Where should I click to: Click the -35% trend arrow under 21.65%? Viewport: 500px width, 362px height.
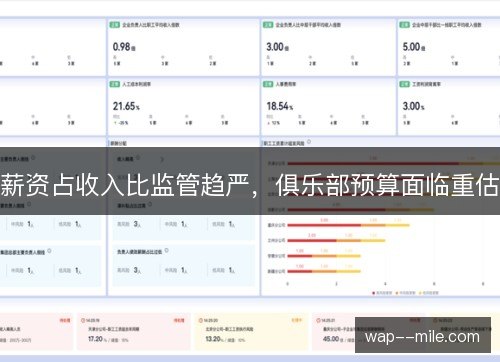click(x=115, y=123)
